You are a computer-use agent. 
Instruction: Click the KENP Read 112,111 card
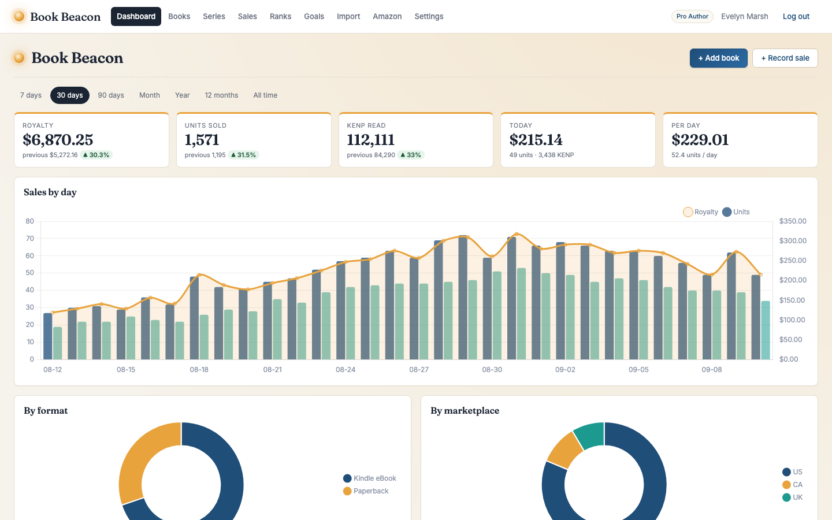(x=416, y=140)
